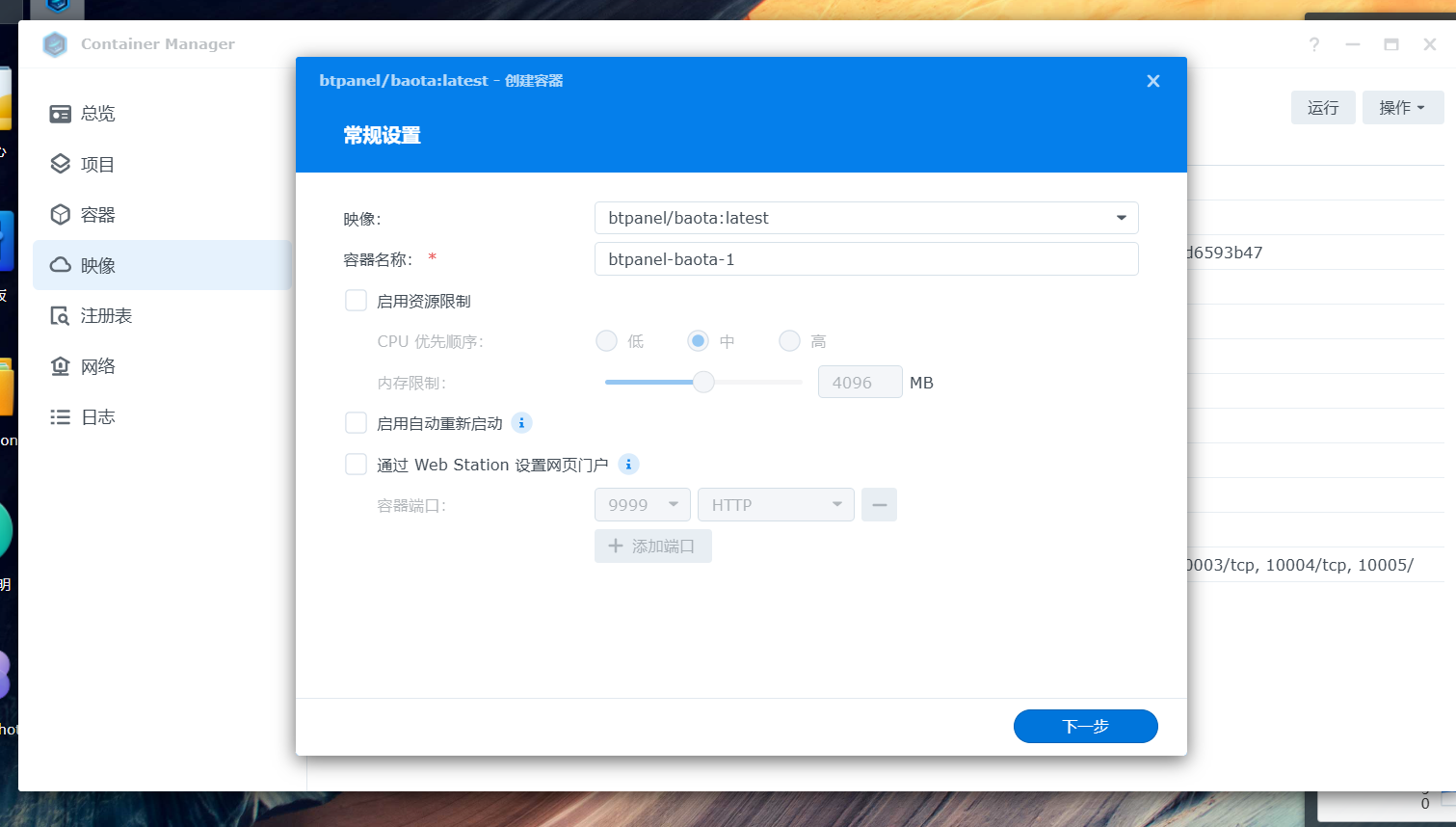Open the 映像 btpanel/baota:latest dropdown
Viewport: 1456px width, 827px height.
pyautogui.click(x=866, y=218)
